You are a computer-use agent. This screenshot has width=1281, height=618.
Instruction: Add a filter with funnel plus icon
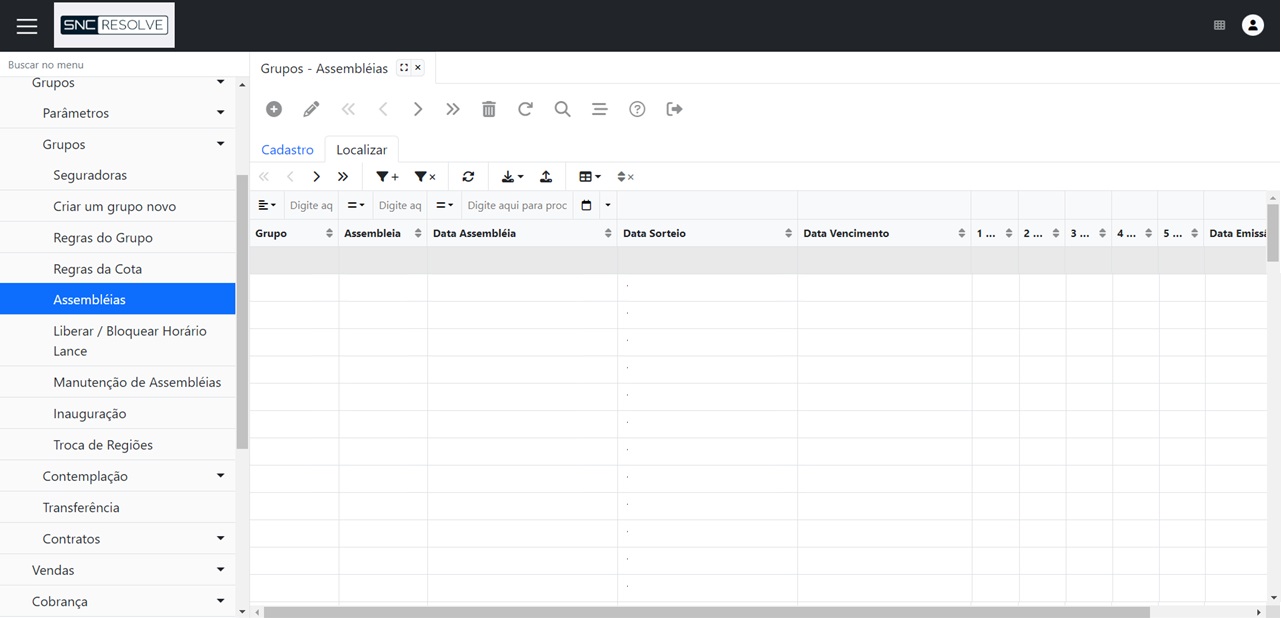(387, 177)
